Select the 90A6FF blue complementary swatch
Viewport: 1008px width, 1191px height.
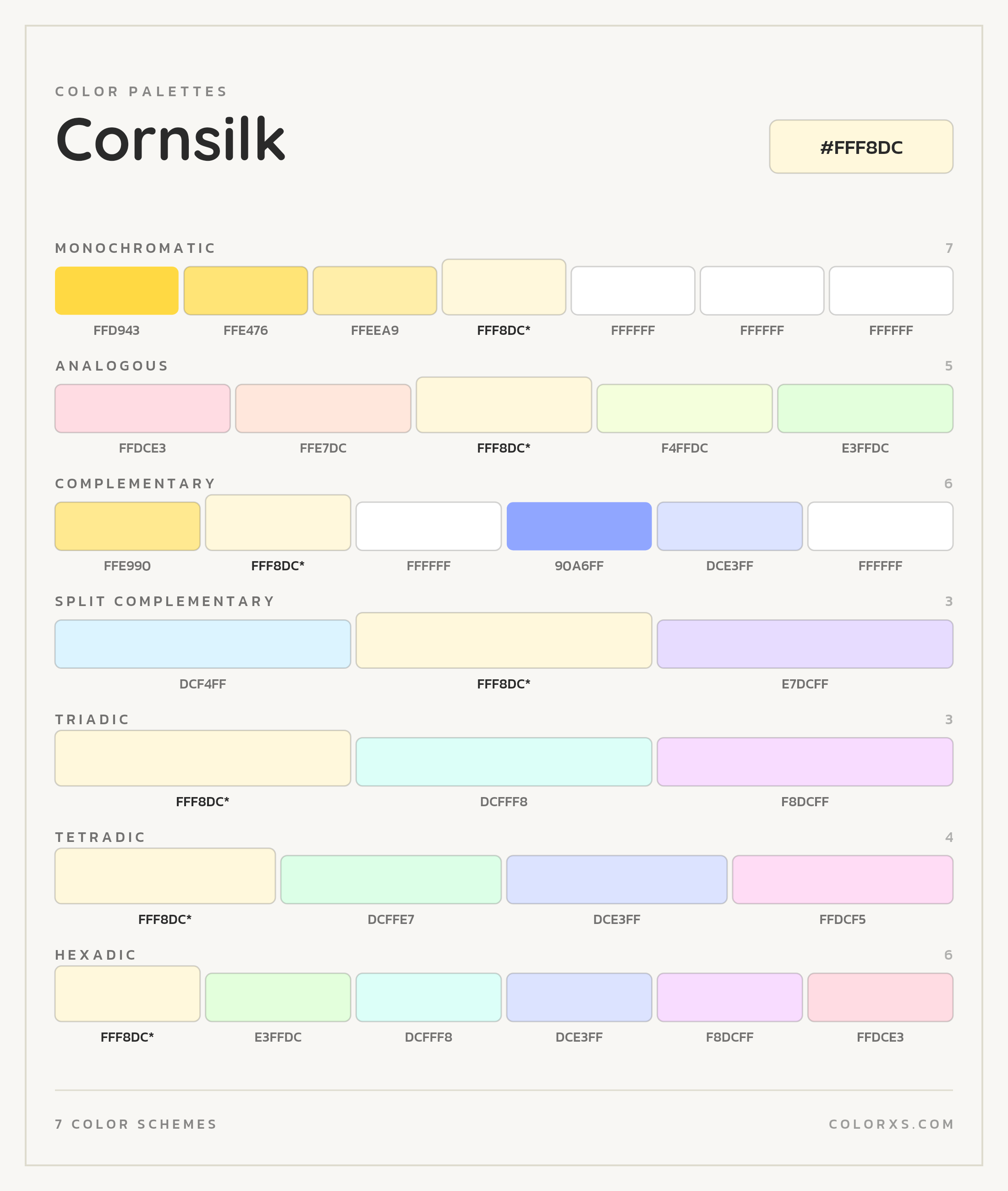click(x=580, y=526)
